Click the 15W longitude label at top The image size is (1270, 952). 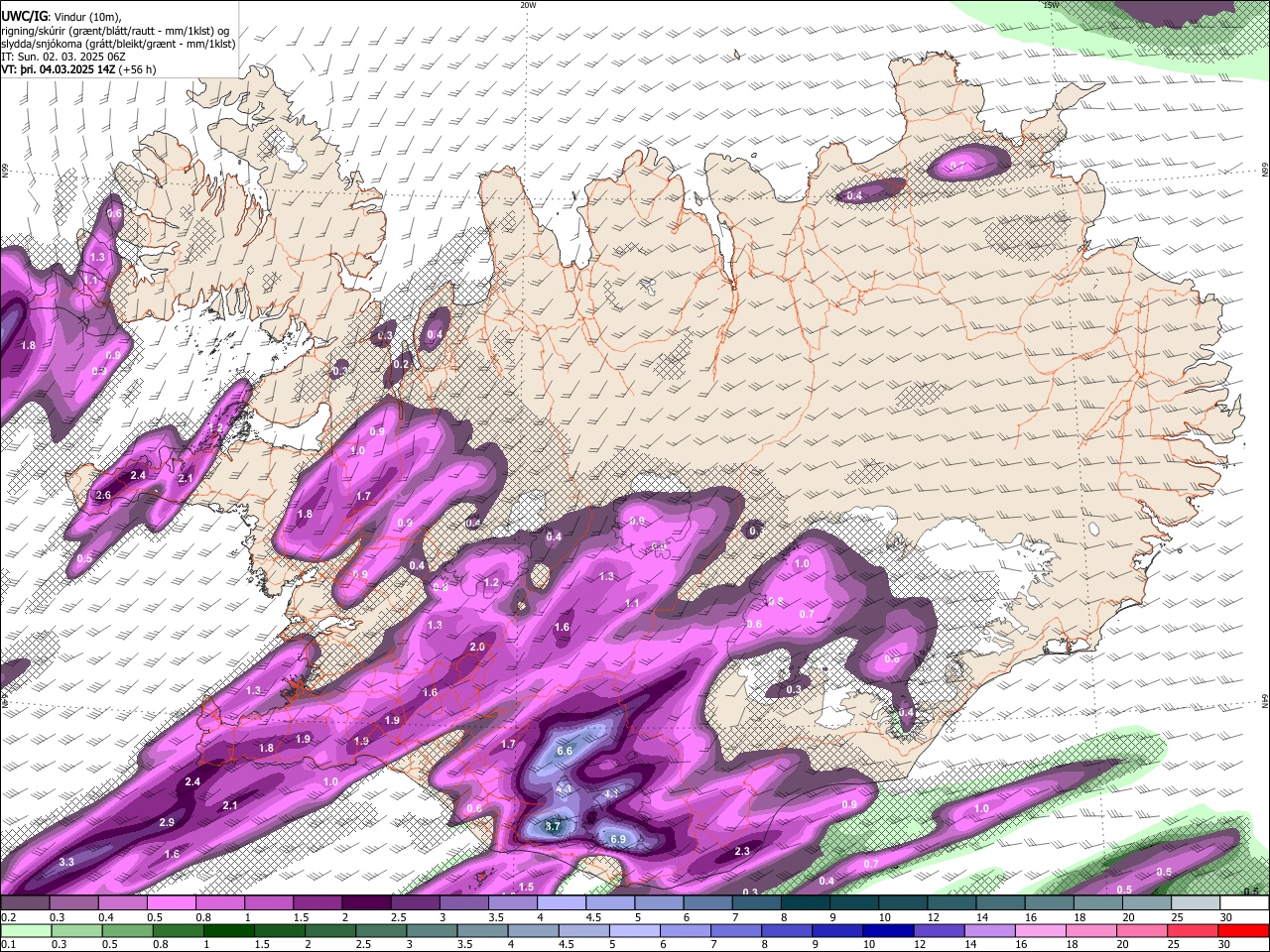tap(1051, 5)
